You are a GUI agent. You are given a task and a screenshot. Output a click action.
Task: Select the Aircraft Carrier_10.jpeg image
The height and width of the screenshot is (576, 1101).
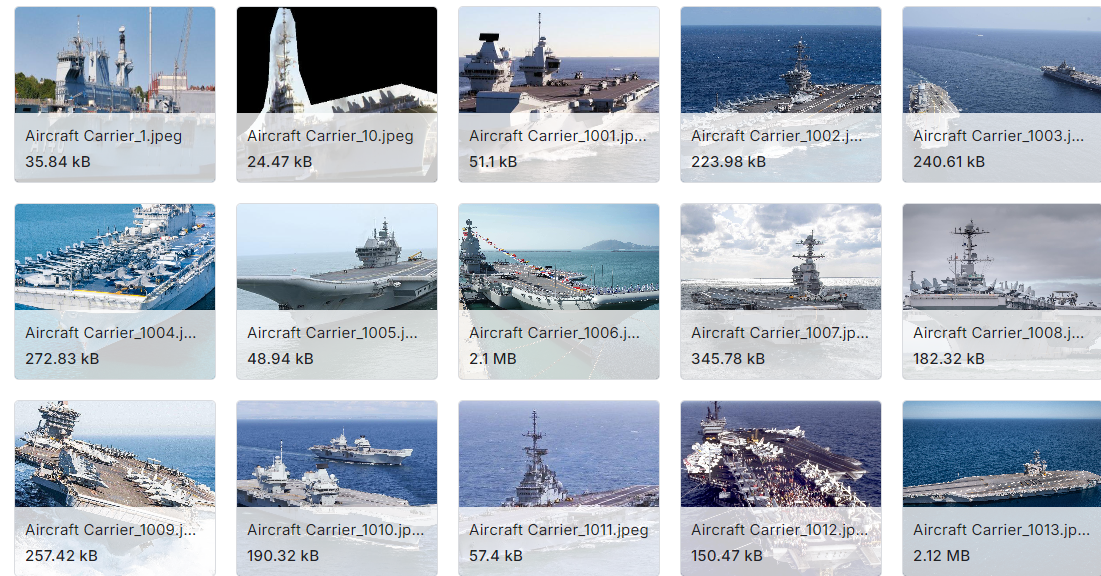click(337, 95)
